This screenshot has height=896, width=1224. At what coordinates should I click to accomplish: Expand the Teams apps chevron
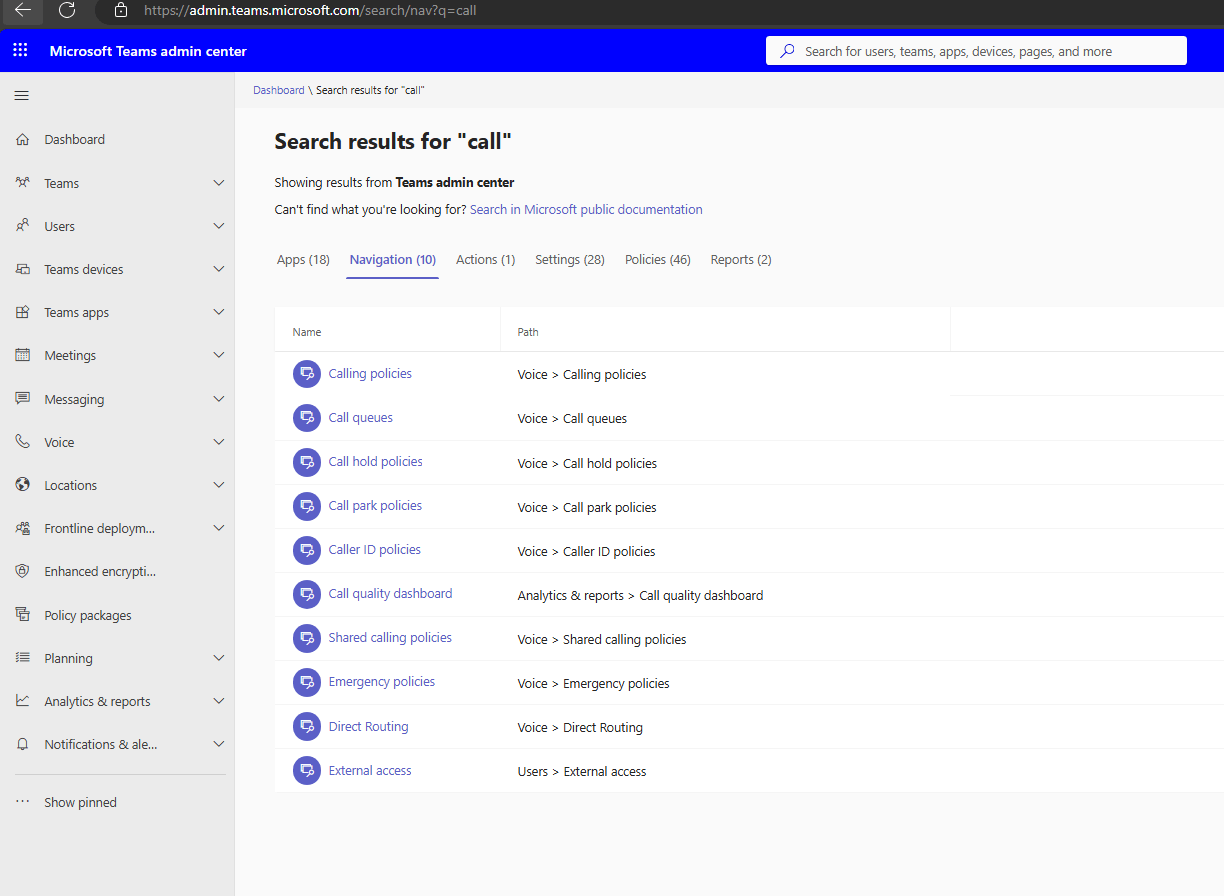tap(219, 312)
